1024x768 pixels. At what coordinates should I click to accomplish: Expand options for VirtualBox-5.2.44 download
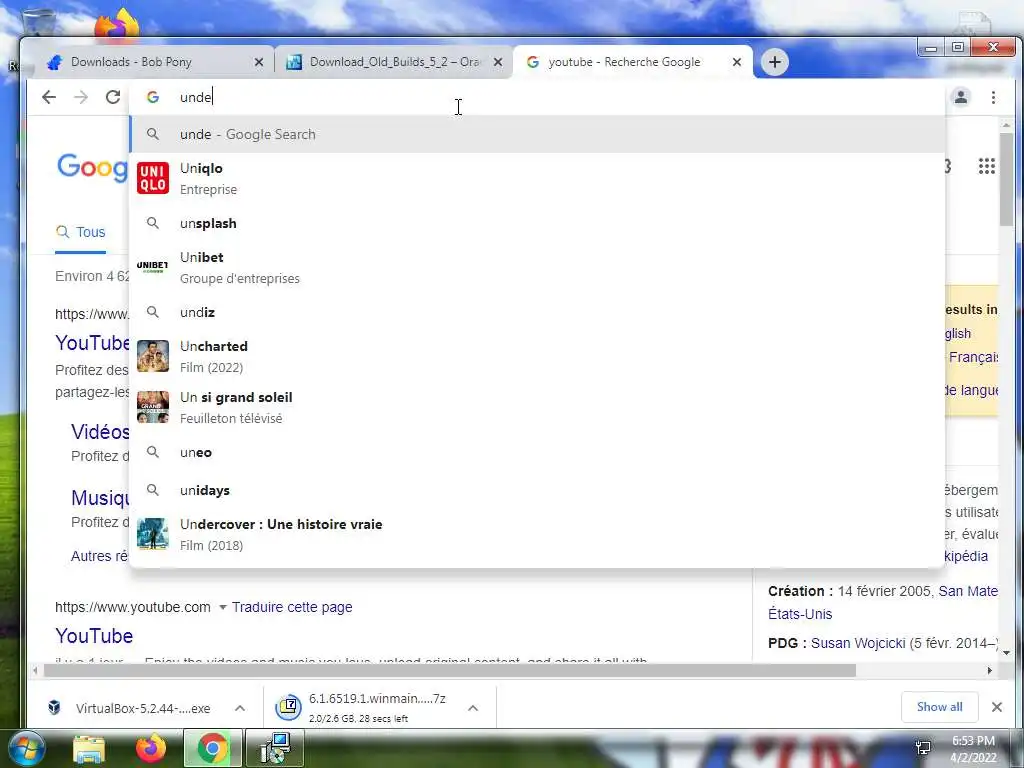tap(240, 708)
